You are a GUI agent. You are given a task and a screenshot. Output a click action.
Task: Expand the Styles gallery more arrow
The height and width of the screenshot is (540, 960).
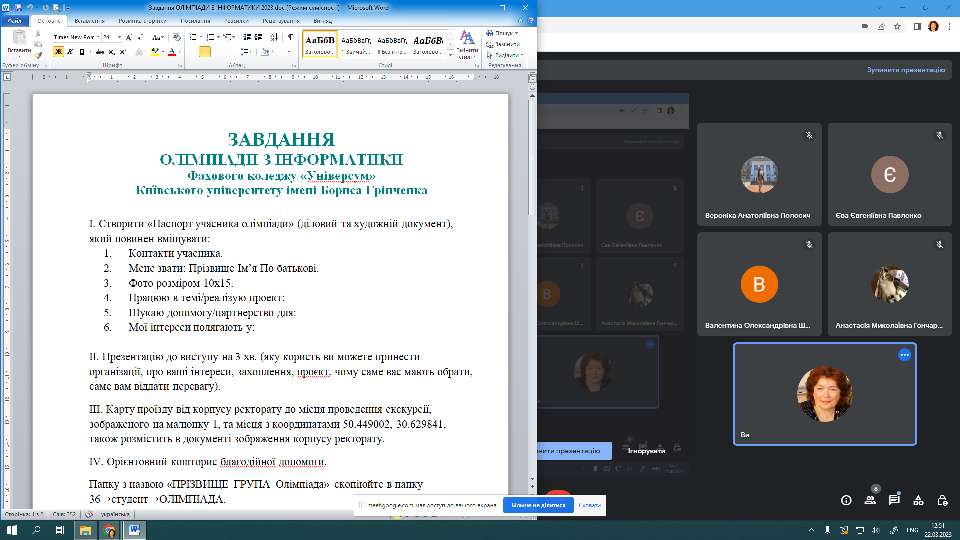tap(451, 55)
